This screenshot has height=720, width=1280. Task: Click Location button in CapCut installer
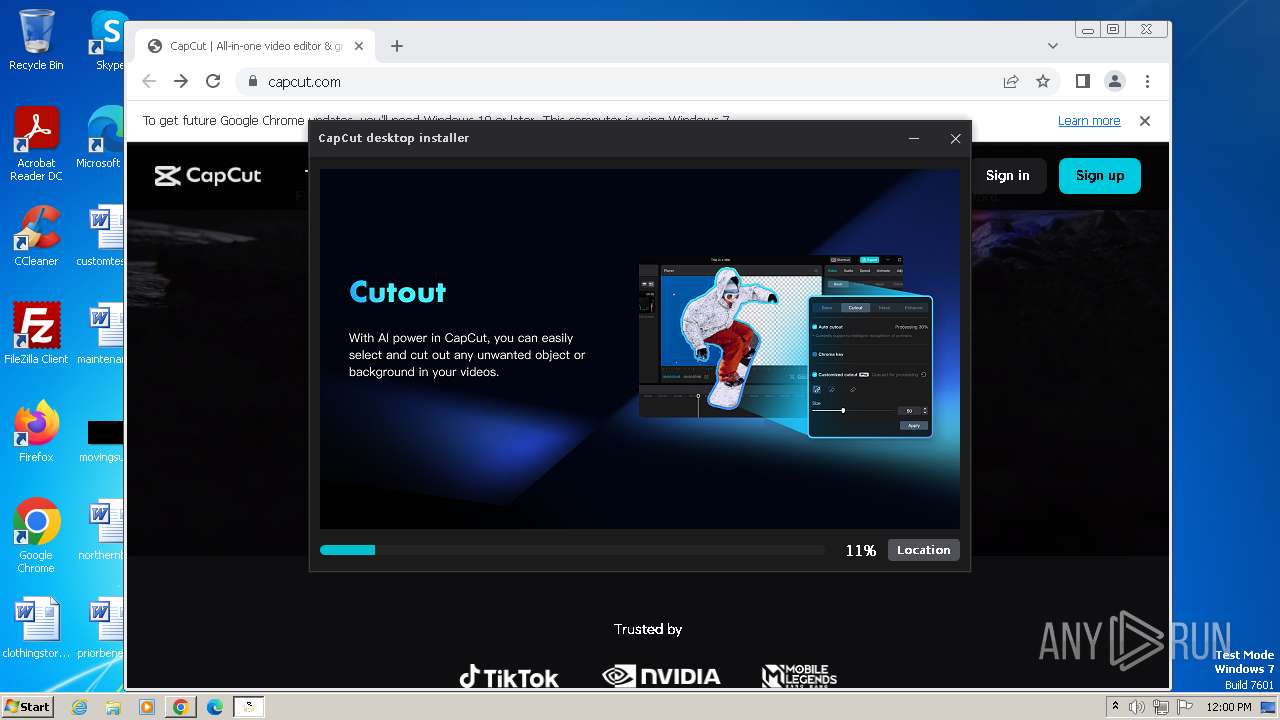tap(923, 550)
